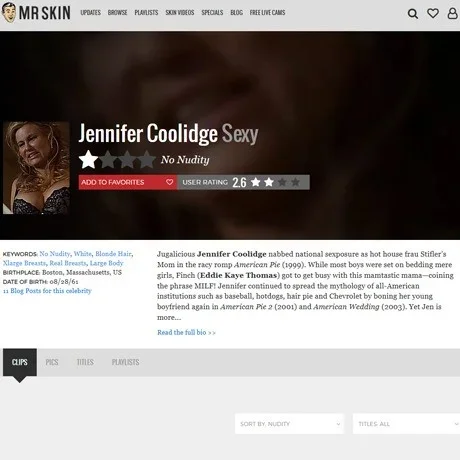The height and width of the screenshot is (460, 460).
Task: Click Read the full bio link
Action: click(x=186, y=332)
